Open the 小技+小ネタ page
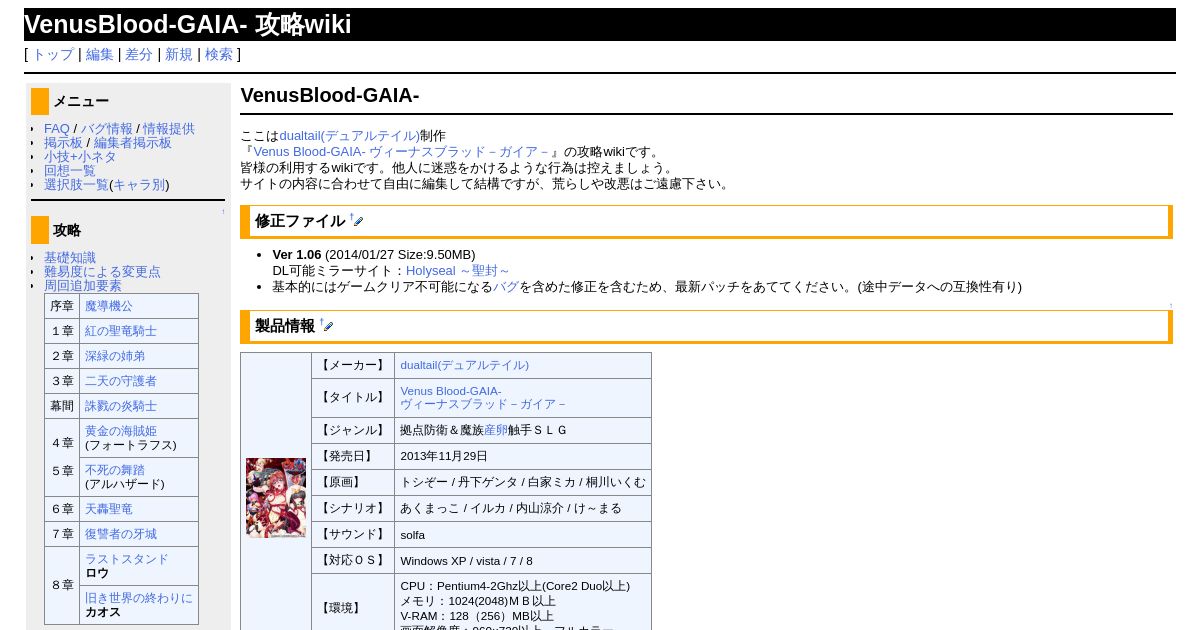The width and height of the screenshot is (1200, 630). click(x=80, y=157)
